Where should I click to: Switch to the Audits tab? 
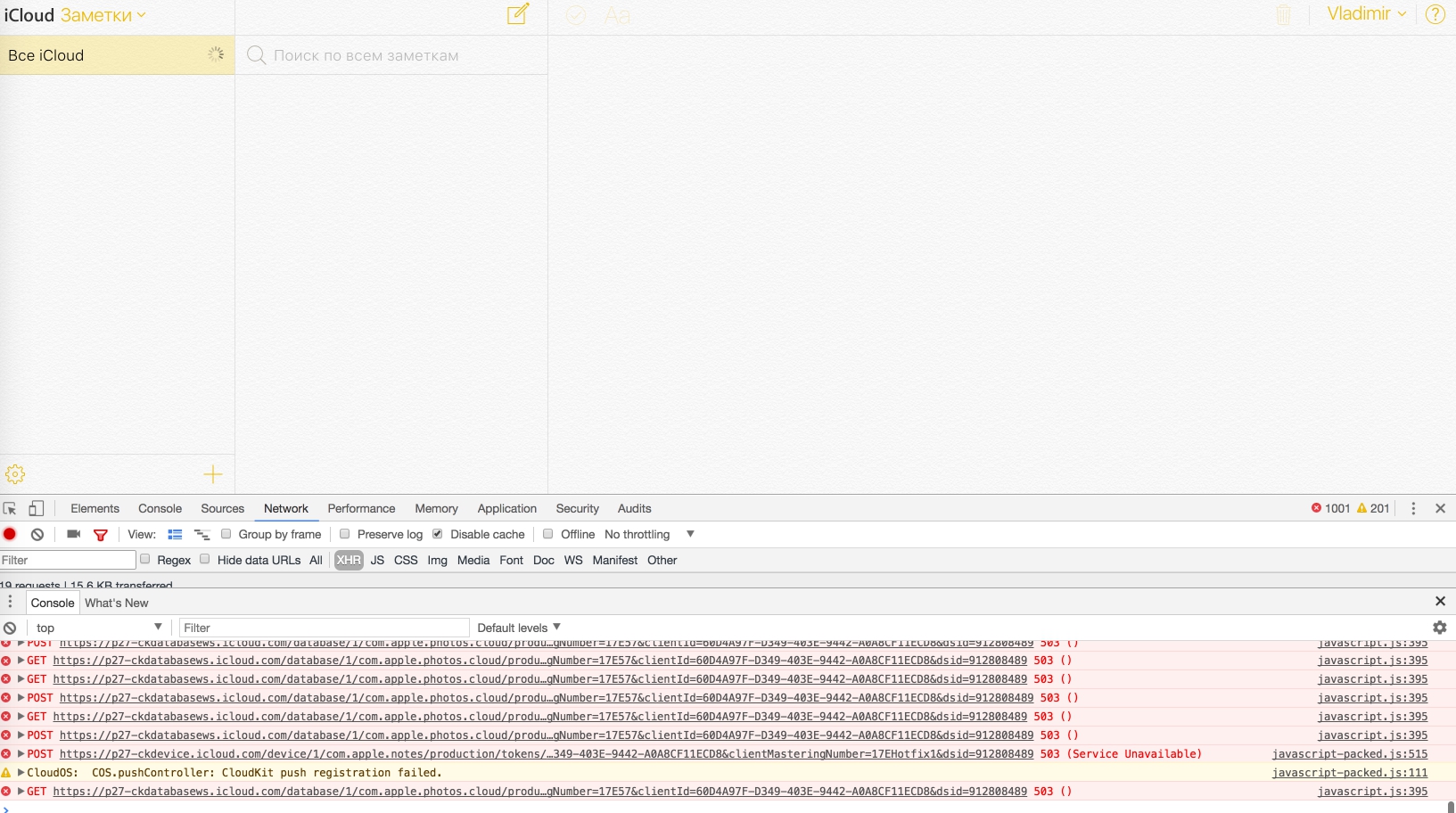click(x=634, y=508)
